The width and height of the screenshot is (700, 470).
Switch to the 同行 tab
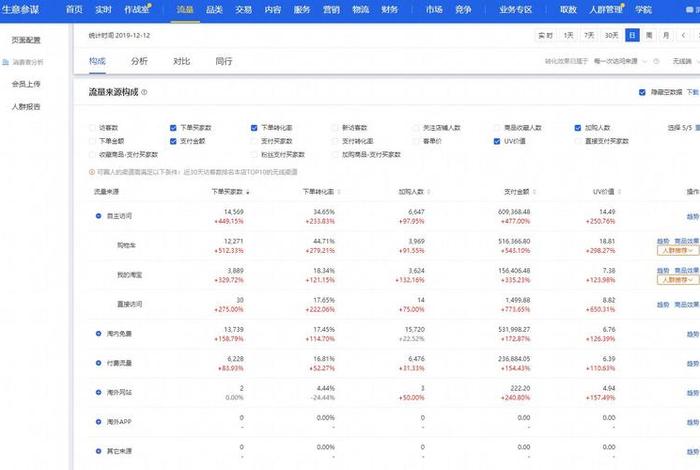[x=224, y=61]
